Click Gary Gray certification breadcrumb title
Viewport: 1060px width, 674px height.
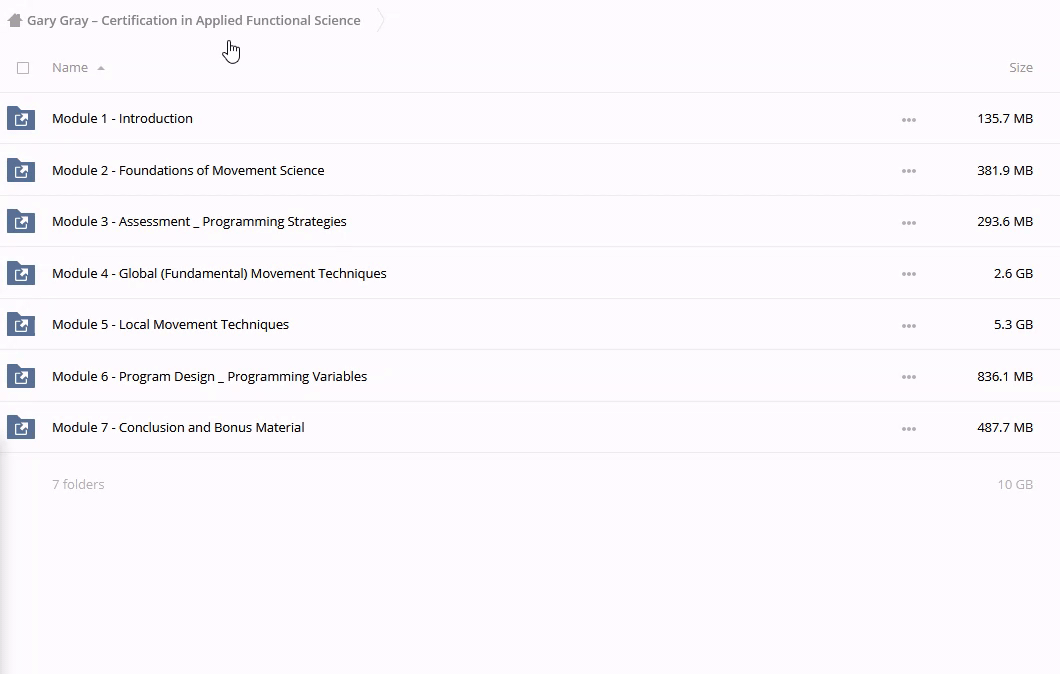pyautogui.click(x=194, y=20)
